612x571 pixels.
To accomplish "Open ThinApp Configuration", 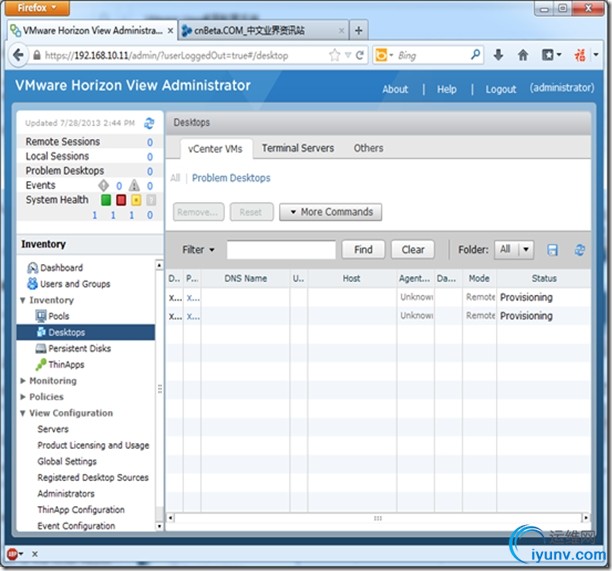I will pos(81,510).
